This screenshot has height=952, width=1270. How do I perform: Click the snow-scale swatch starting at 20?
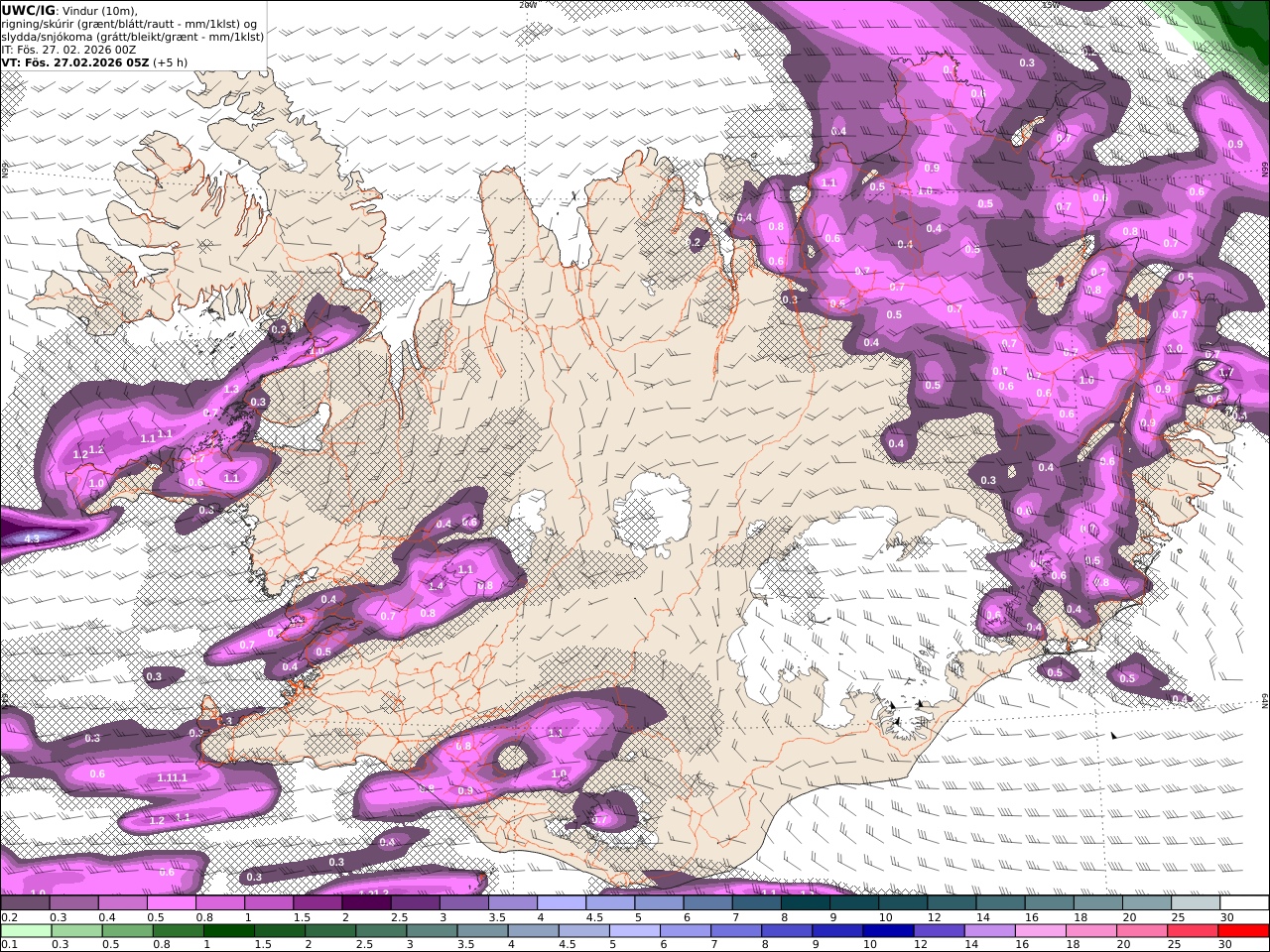(1147, 903)
